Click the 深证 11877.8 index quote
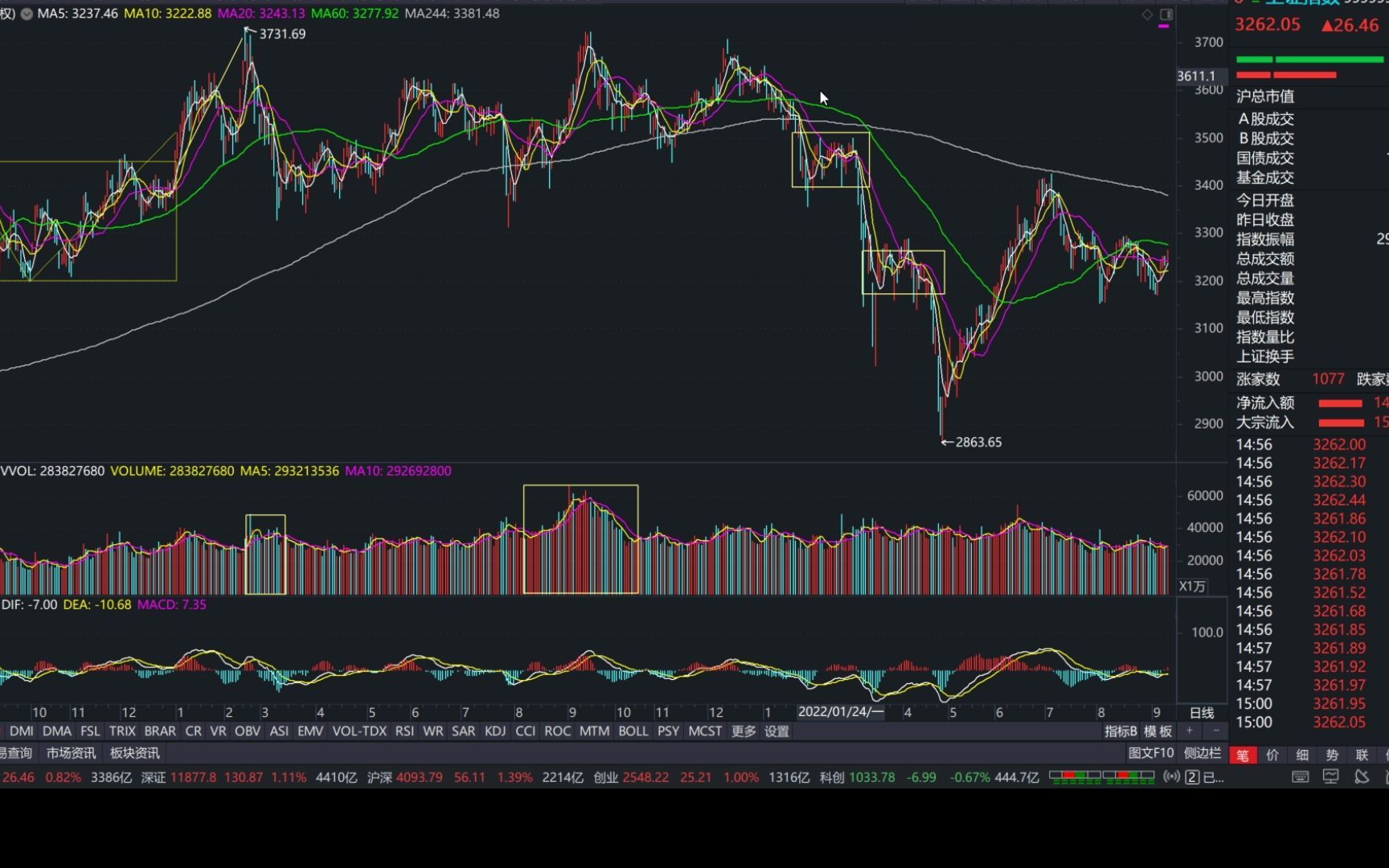This screenshot has height=868, width=1389. click(x=178, y=777)
